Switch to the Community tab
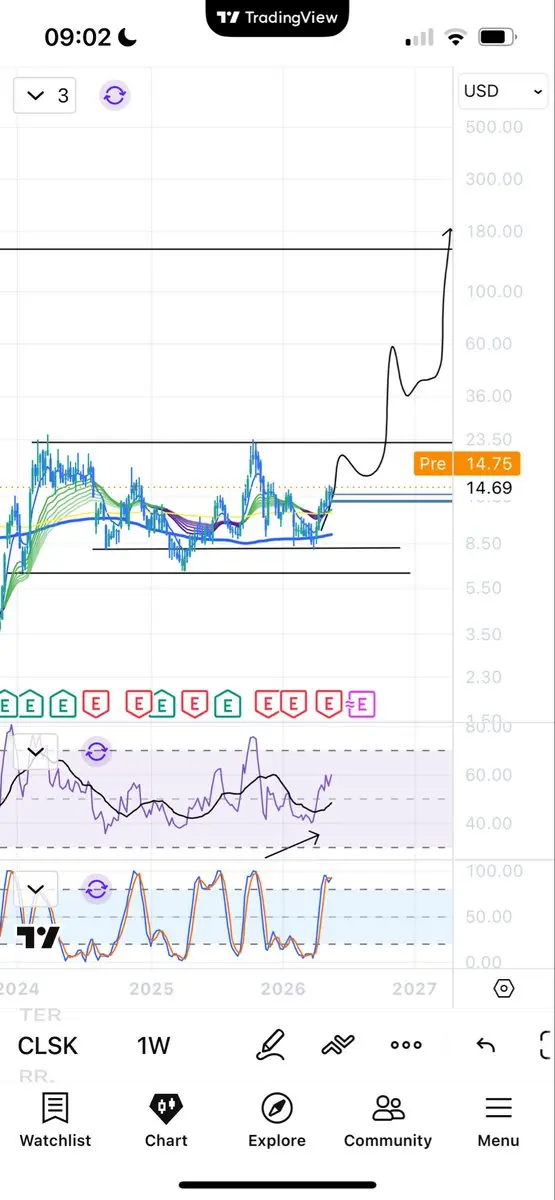Image resolution: width=555 pixels, height=1200 pixels. click(388, 1119)
